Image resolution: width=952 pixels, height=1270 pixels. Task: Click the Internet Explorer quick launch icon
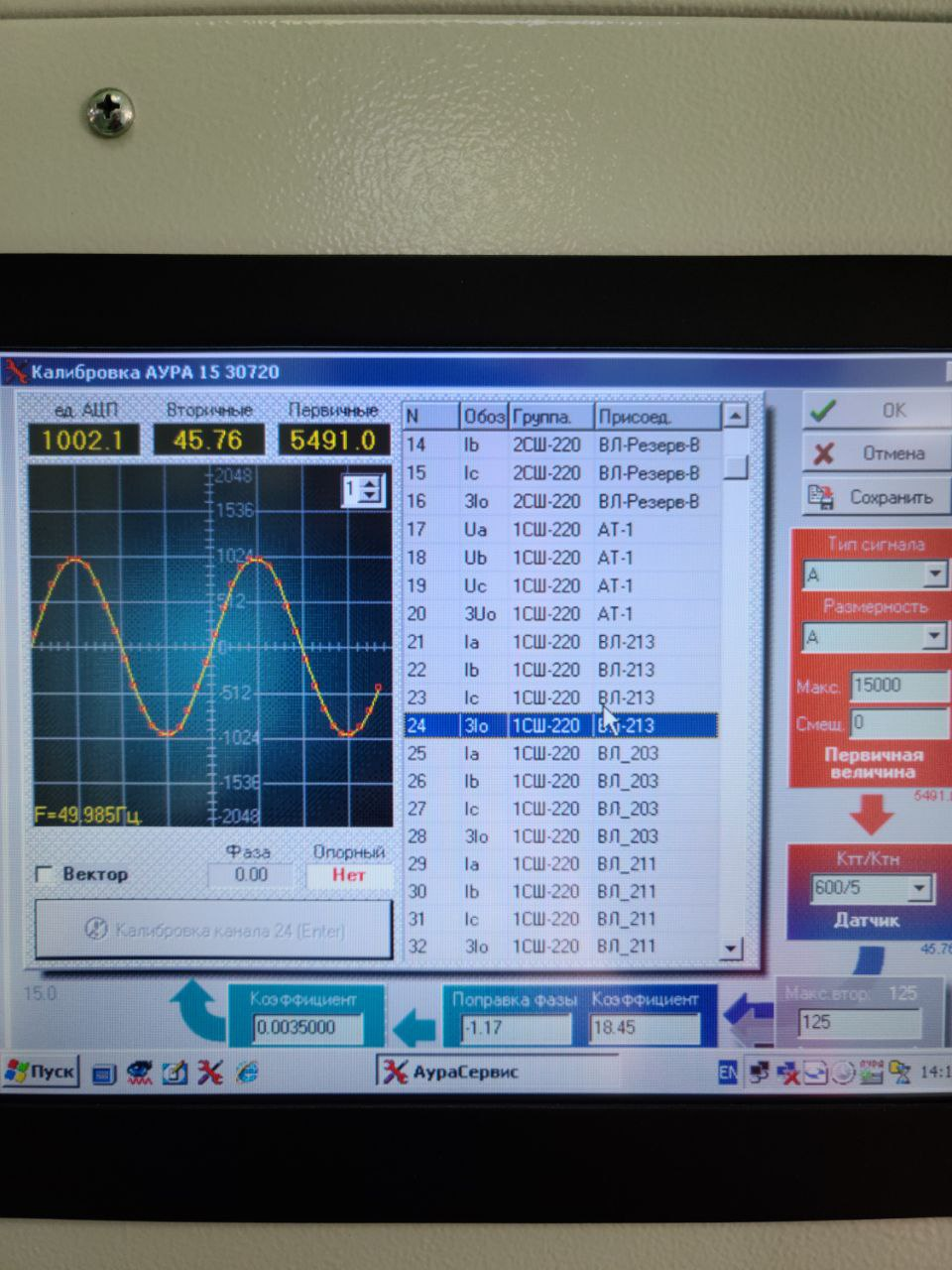(x=247, y=1072)
